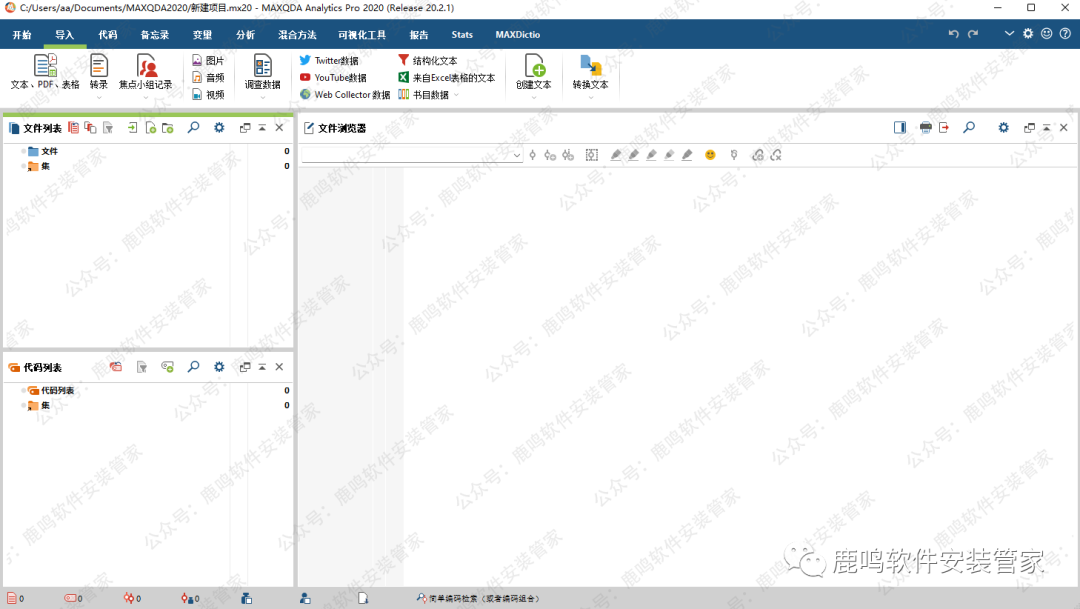Expand the 转录 dropdown arrow
This screenshot has width=1080, height=609.
coord(99,96)
